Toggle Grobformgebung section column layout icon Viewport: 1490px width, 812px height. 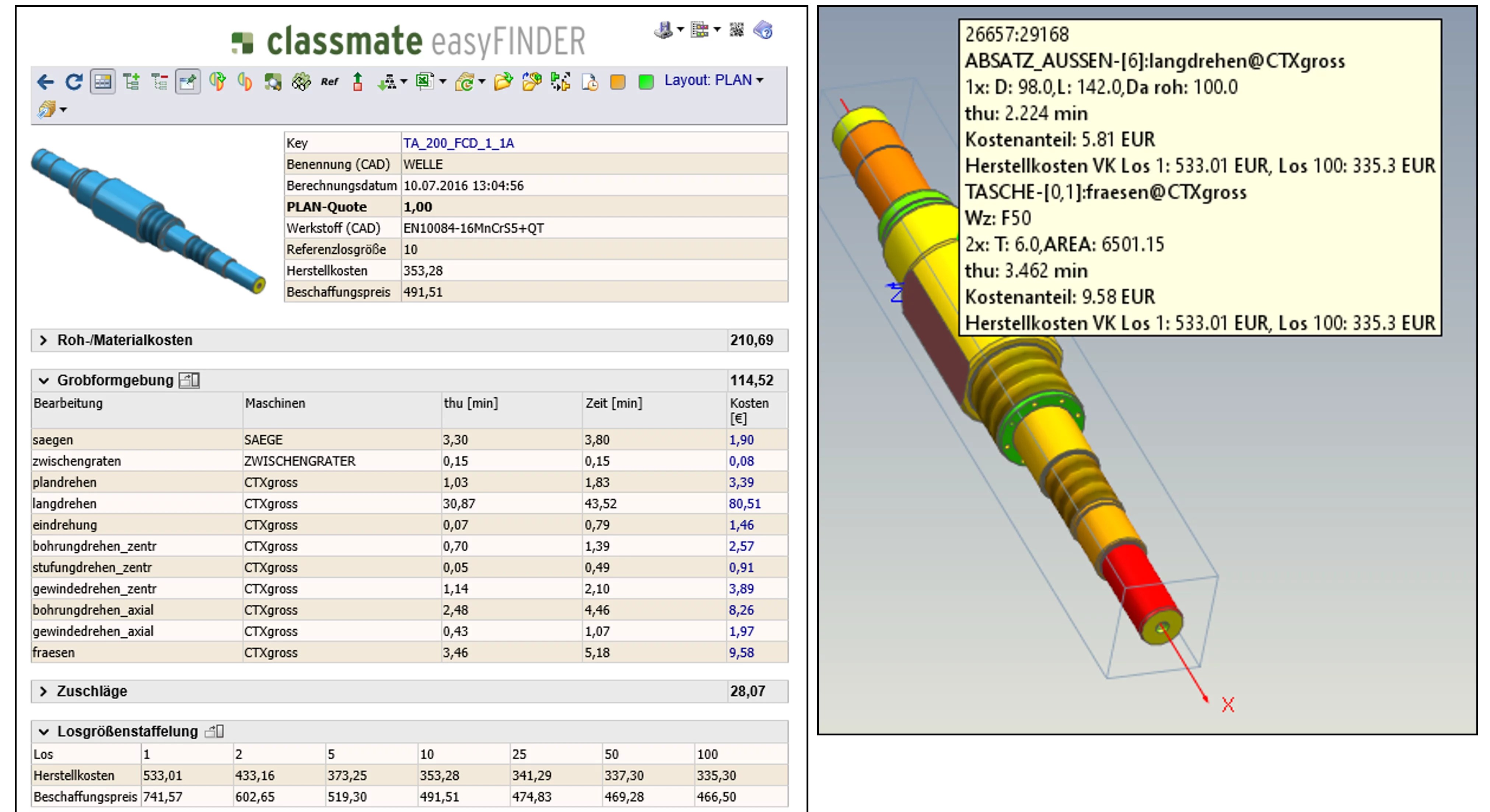click(x=189, y=380)
